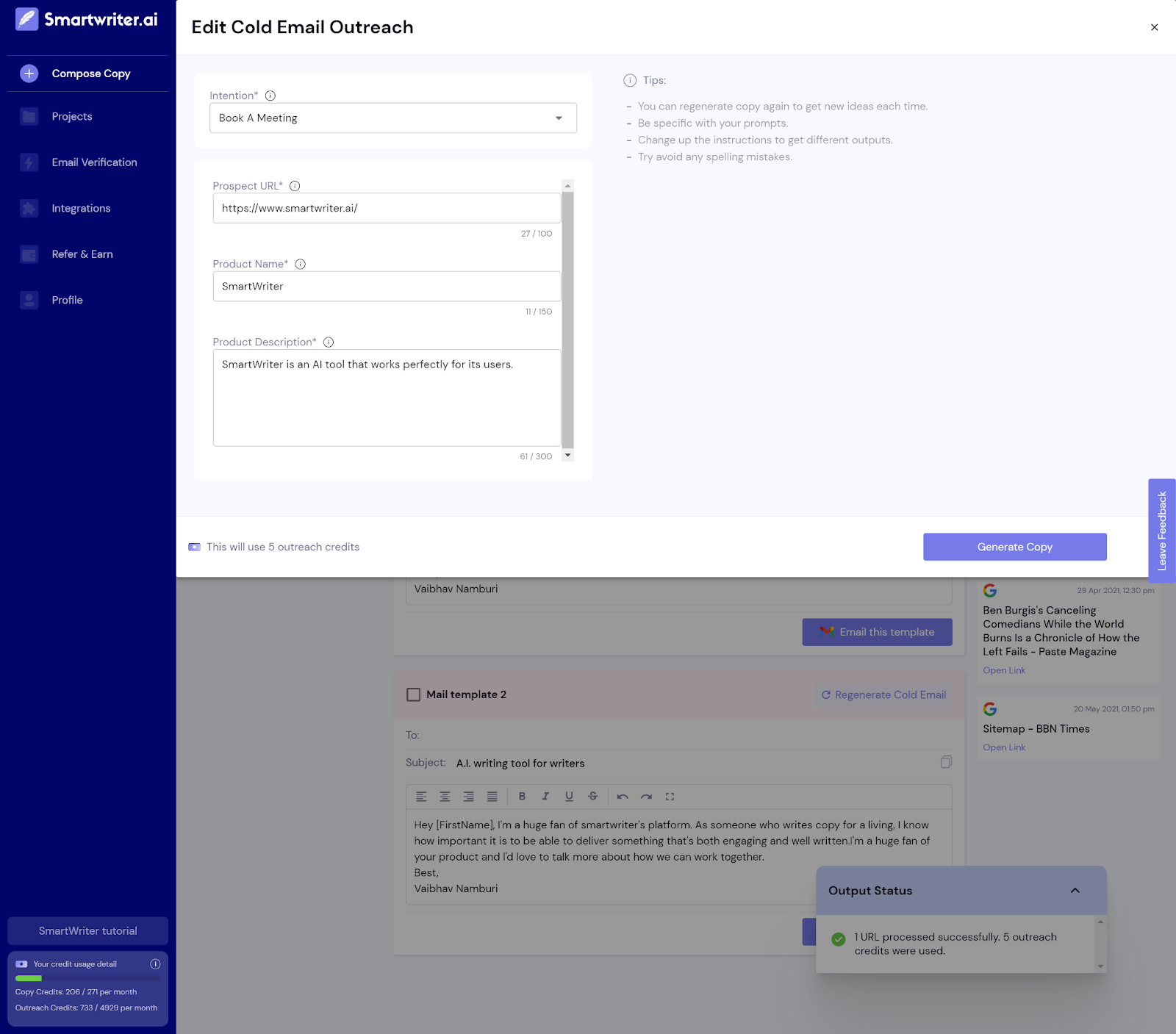
Task: Open the Intention dropdown
Action: pyautogui.click(x=393, y=118)
